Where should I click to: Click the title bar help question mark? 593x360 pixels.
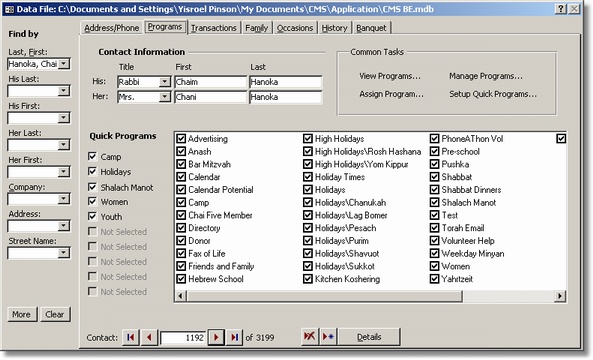coord(561,9)
